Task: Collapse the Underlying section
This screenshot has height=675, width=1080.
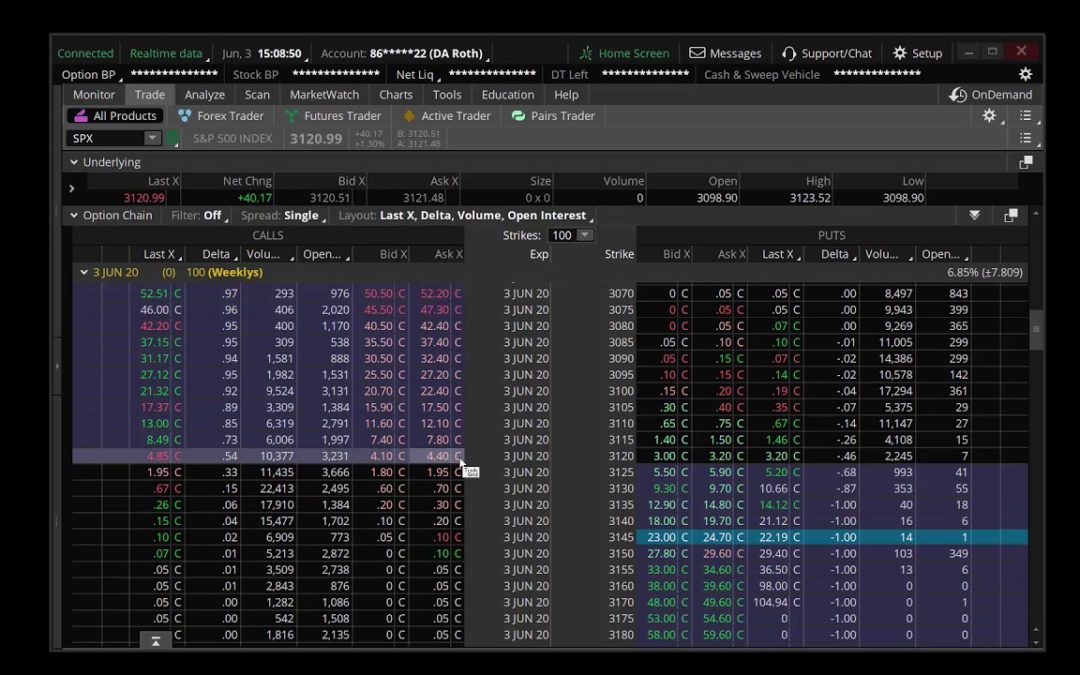Action: (x=73, y=161)
